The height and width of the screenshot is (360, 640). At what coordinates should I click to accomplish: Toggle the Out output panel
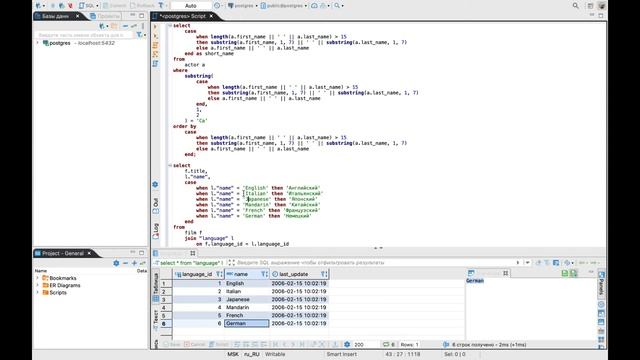156,206
